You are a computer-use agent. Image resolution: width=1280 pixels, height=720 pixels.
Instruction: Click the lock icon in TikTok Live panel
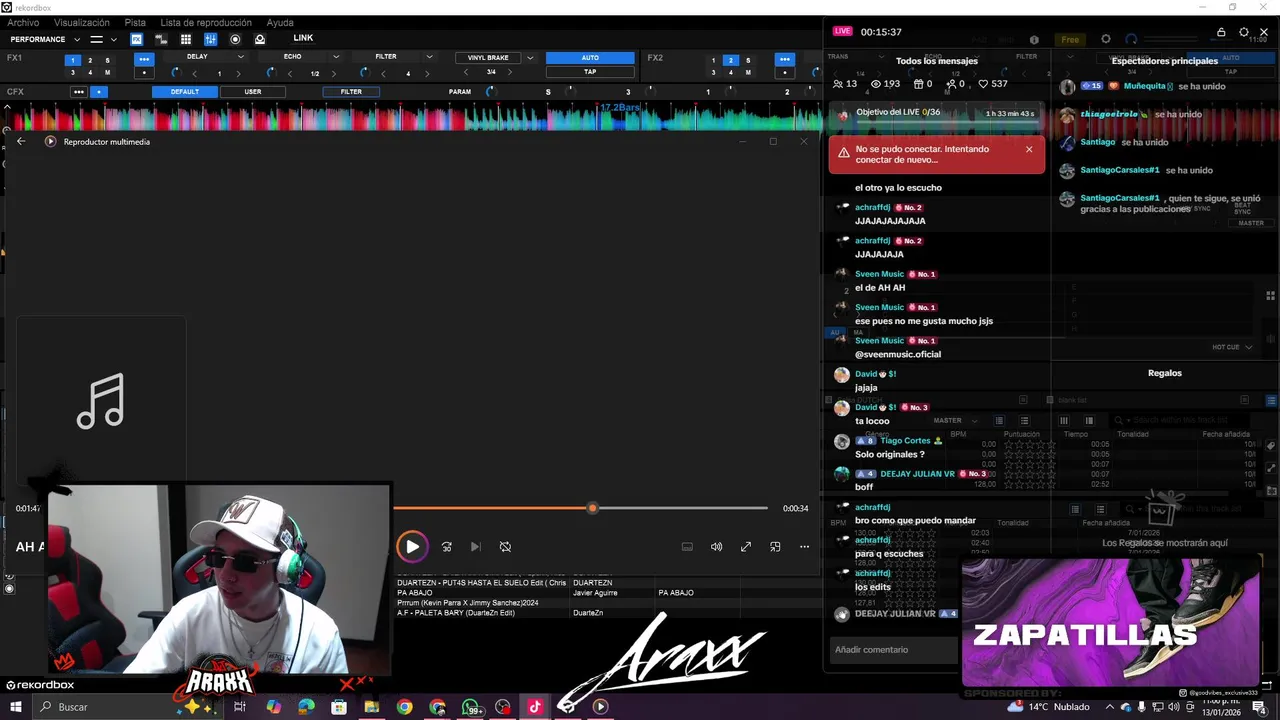[x=1221, y=32]
